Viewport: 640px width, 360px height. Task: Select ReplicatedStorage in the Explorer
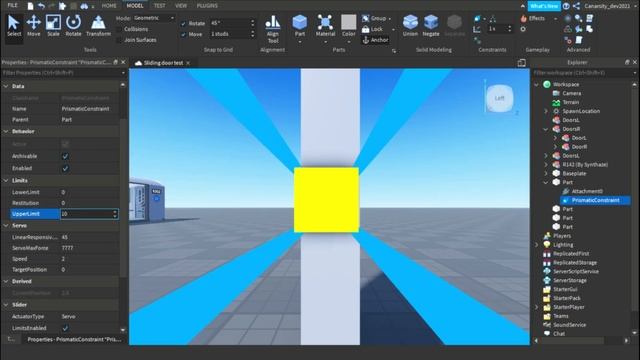575,262
